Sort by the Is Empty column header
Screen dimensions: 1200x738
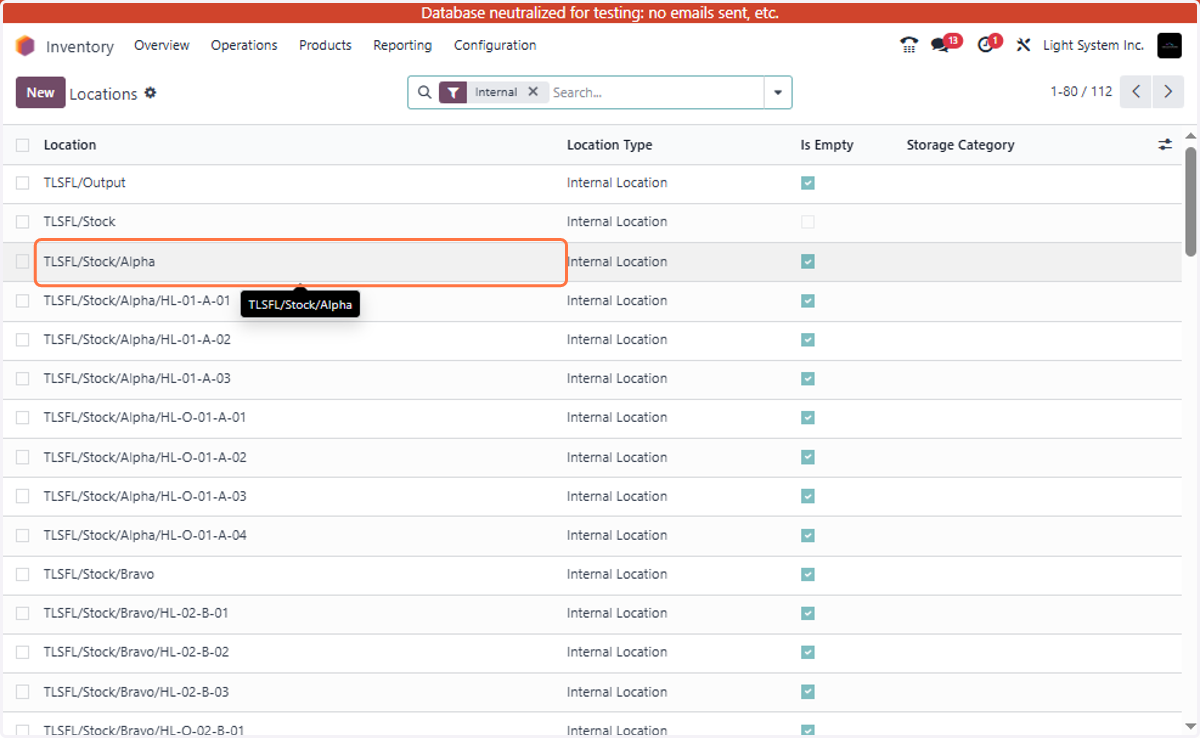[x=827, y=145]
